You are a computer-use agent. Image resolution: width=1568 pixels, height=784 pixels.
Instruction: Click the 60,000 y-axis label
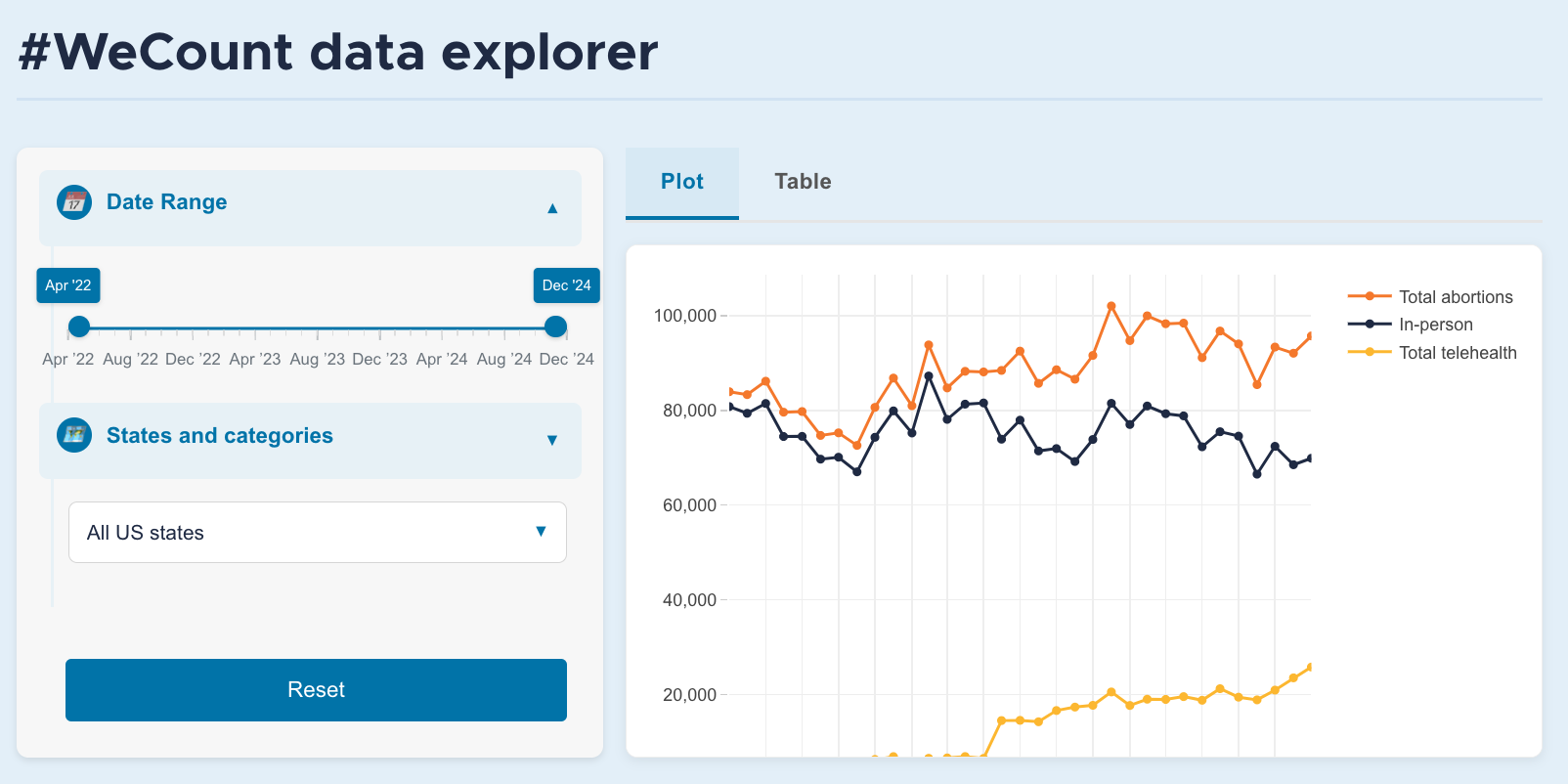pyautogui.click(x=689, y=505)
